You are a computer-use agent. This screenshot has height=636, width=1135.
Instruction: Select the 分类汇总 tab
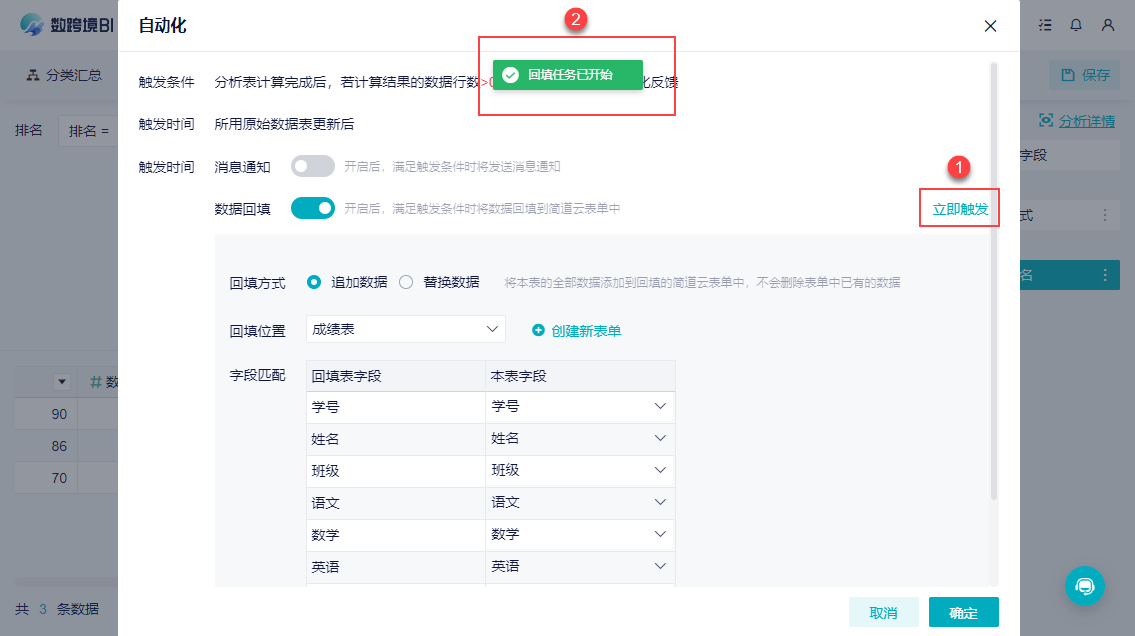point(65,75)
